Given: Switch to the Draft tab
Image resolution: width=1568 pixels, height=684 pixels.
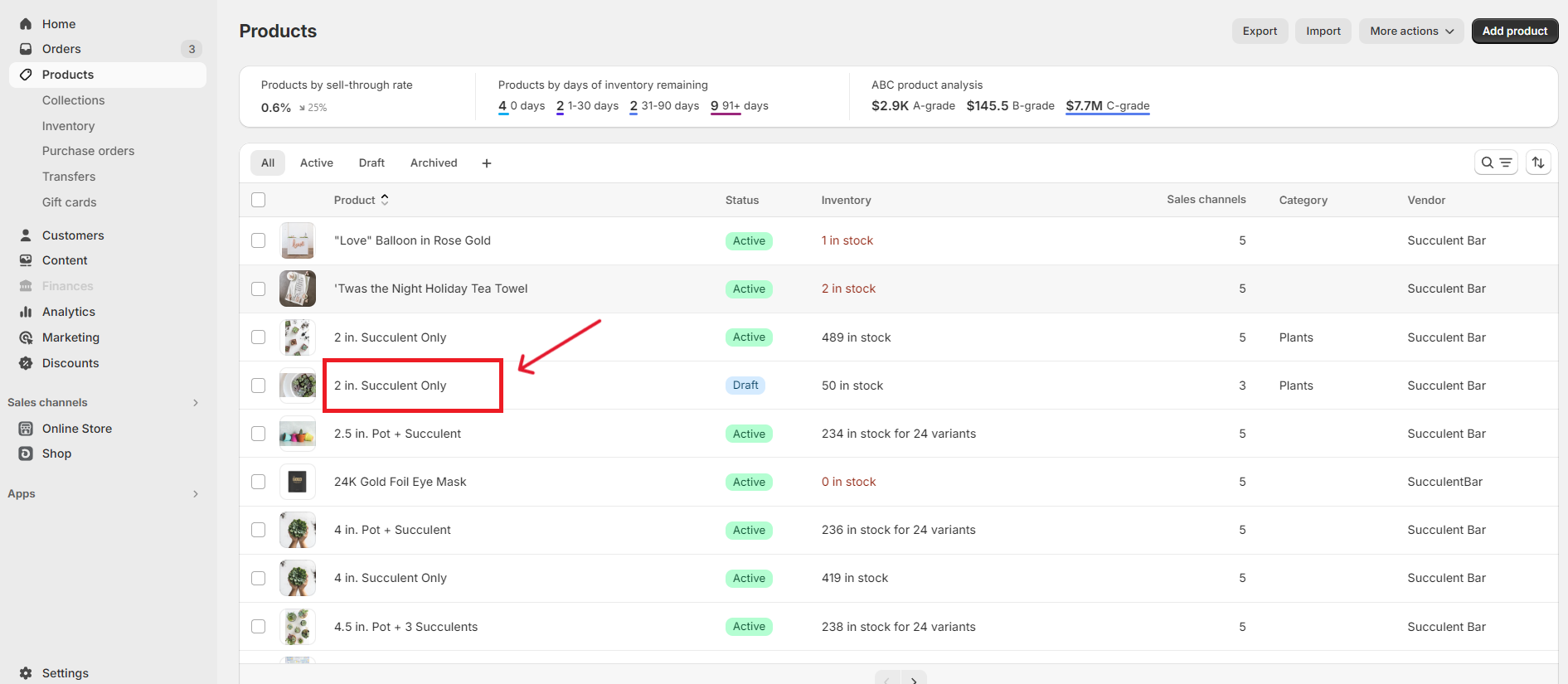Looking at the screenshot, I should 371,163.
